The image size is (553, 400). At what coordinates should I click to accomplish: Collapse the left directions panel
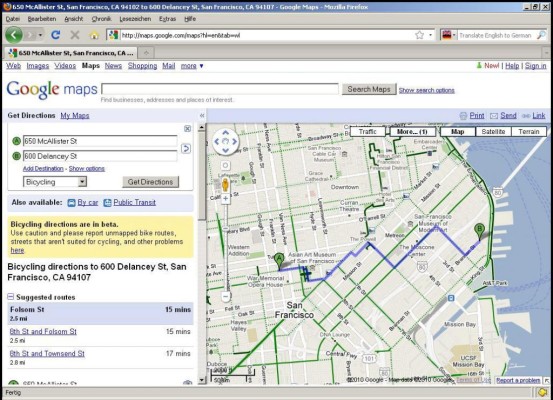coord(202,115)
